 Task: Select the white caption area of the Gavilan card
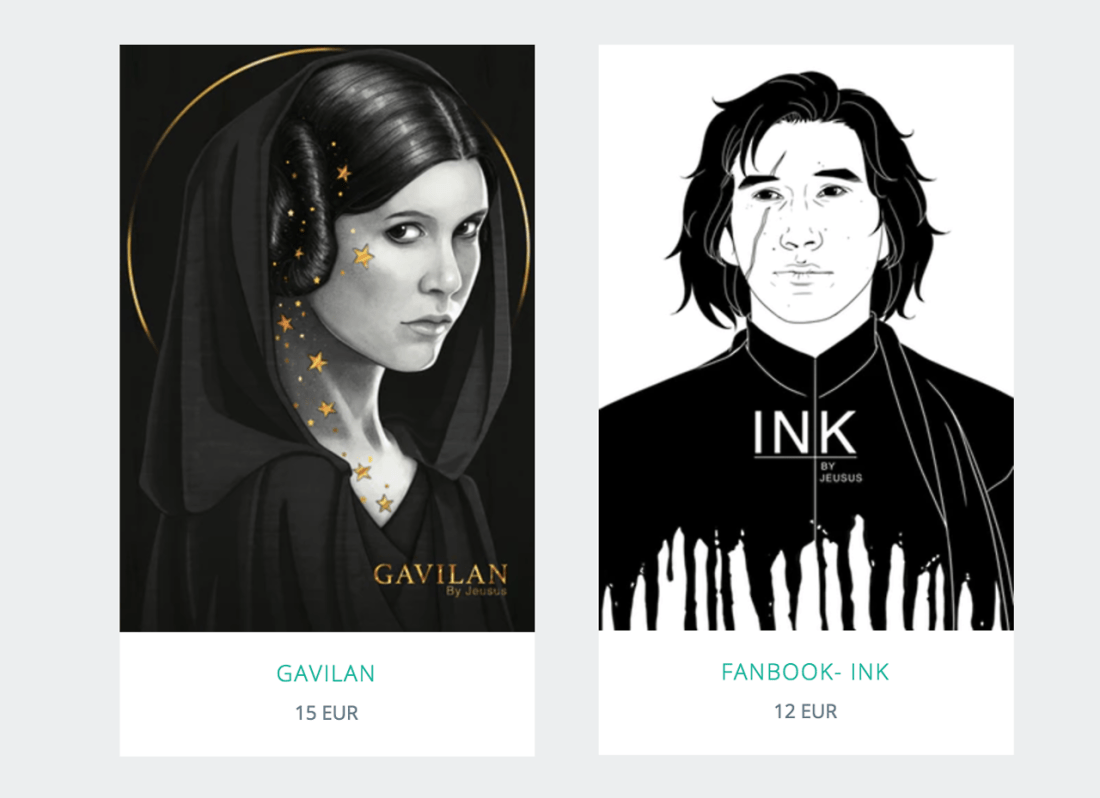pos(327,694)
